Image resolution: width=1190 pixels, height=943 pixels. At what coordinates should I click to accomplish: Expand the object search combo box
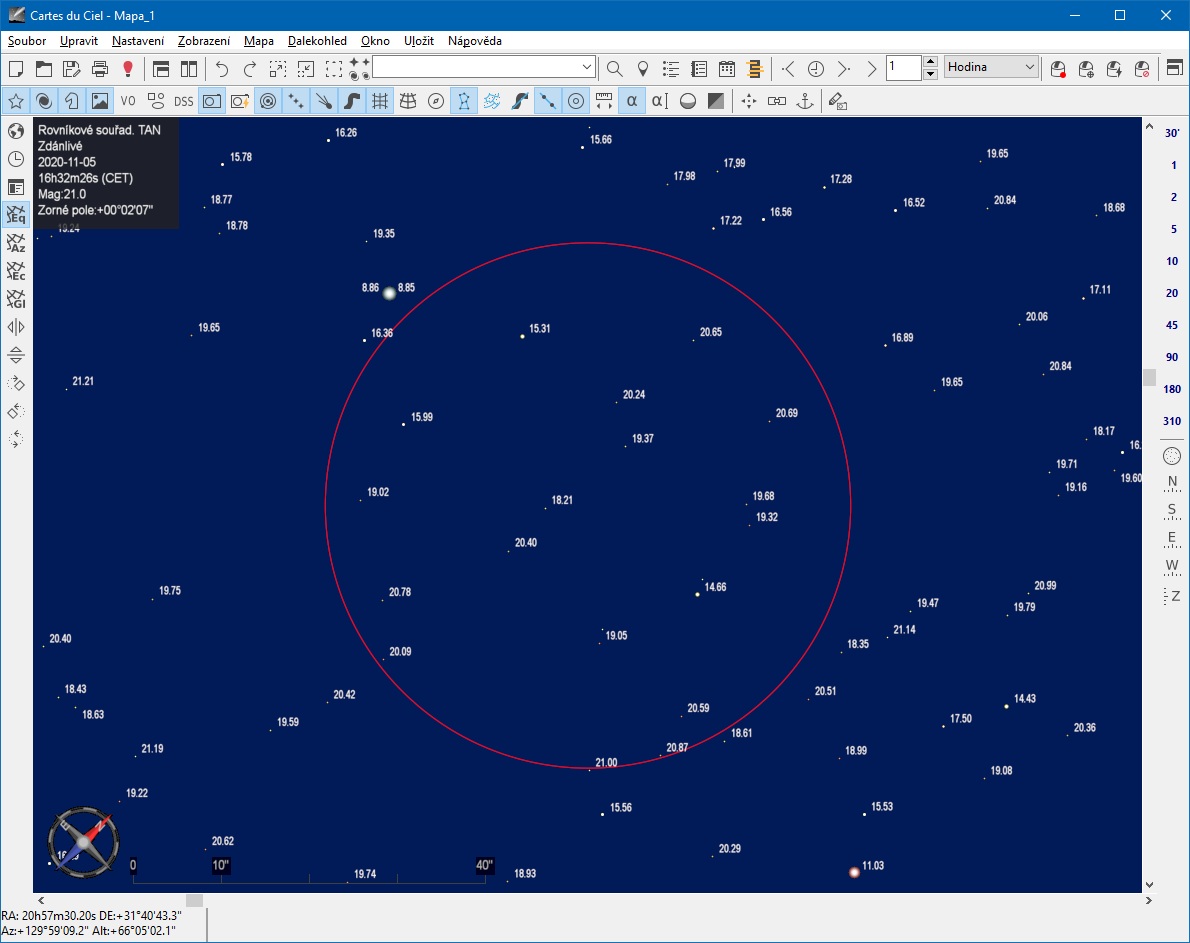(587, 68)
